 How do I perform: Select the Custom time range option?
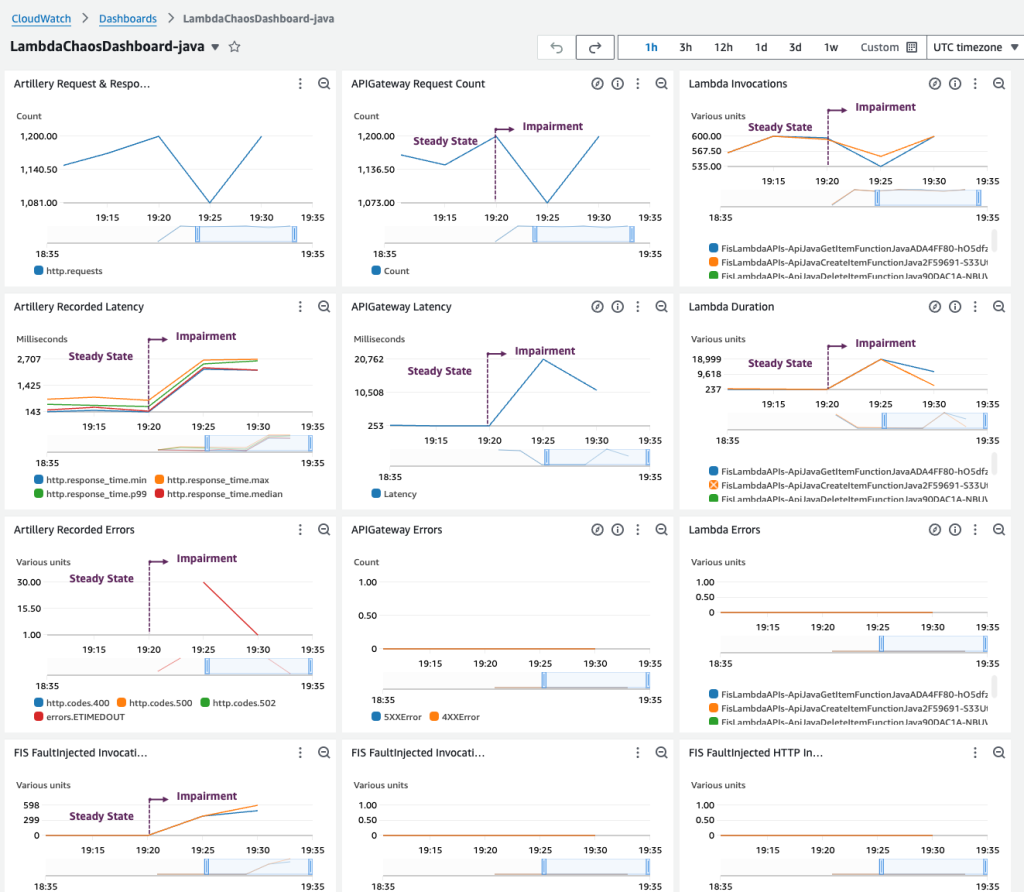[x=878, y=47]
